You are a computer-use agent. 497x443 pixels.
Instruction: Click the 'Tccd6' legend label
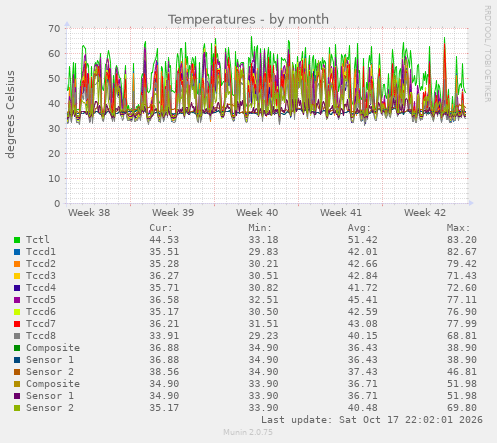[41, 312]
